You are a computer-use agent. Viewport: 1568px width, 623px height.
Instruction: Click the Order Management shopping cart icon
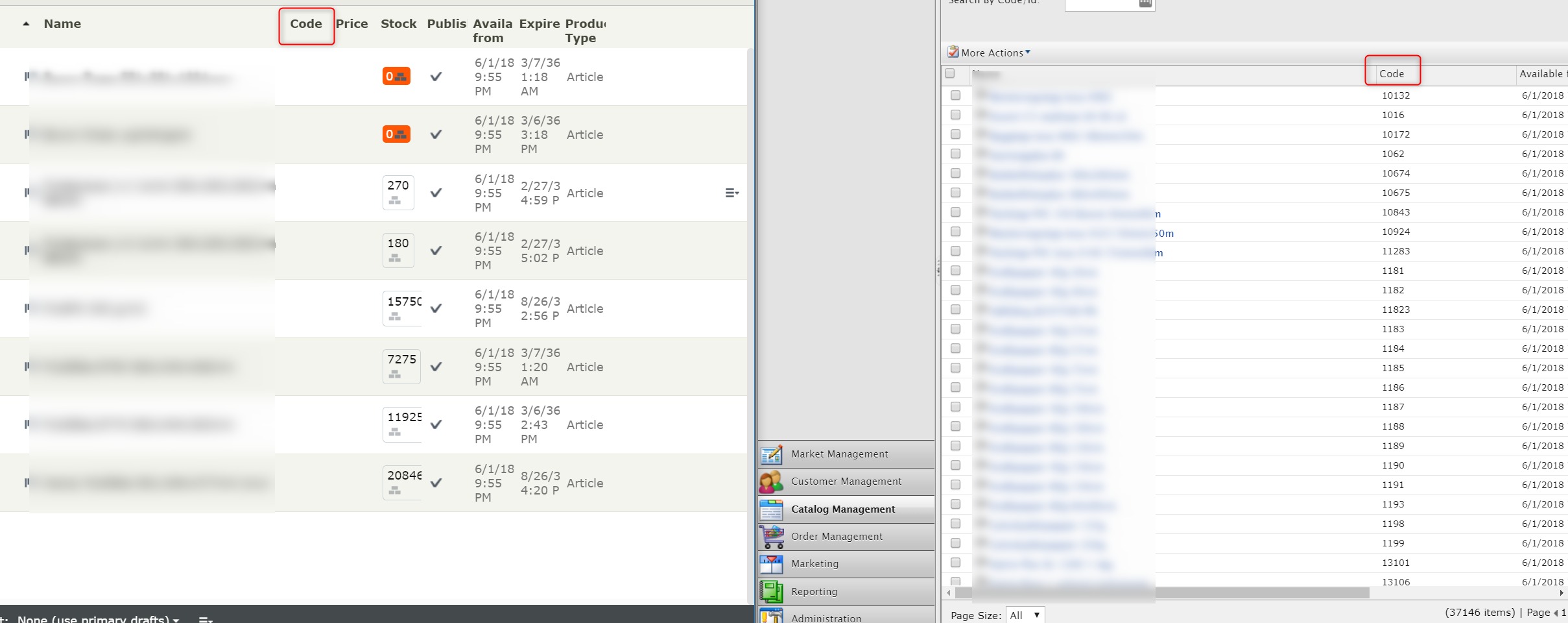pyautogui.click(x=771, y=537)
